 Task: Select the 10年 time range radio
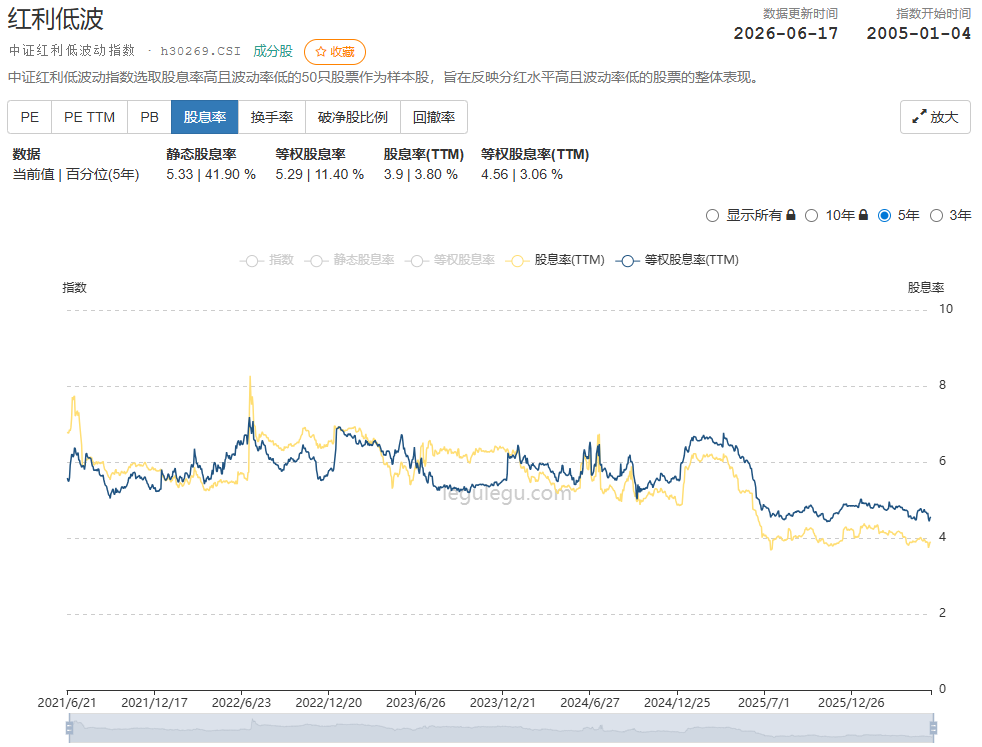pos(812,216)
